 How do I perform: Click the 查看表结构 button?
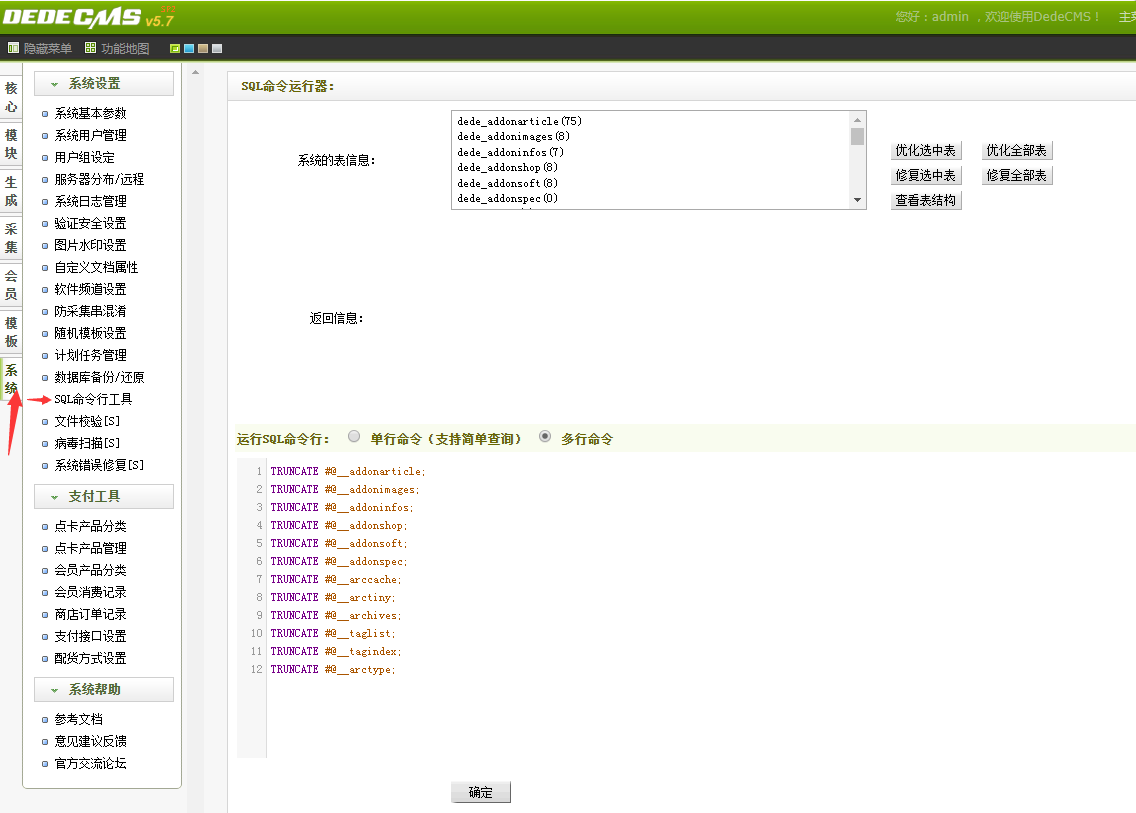[925, 200]
